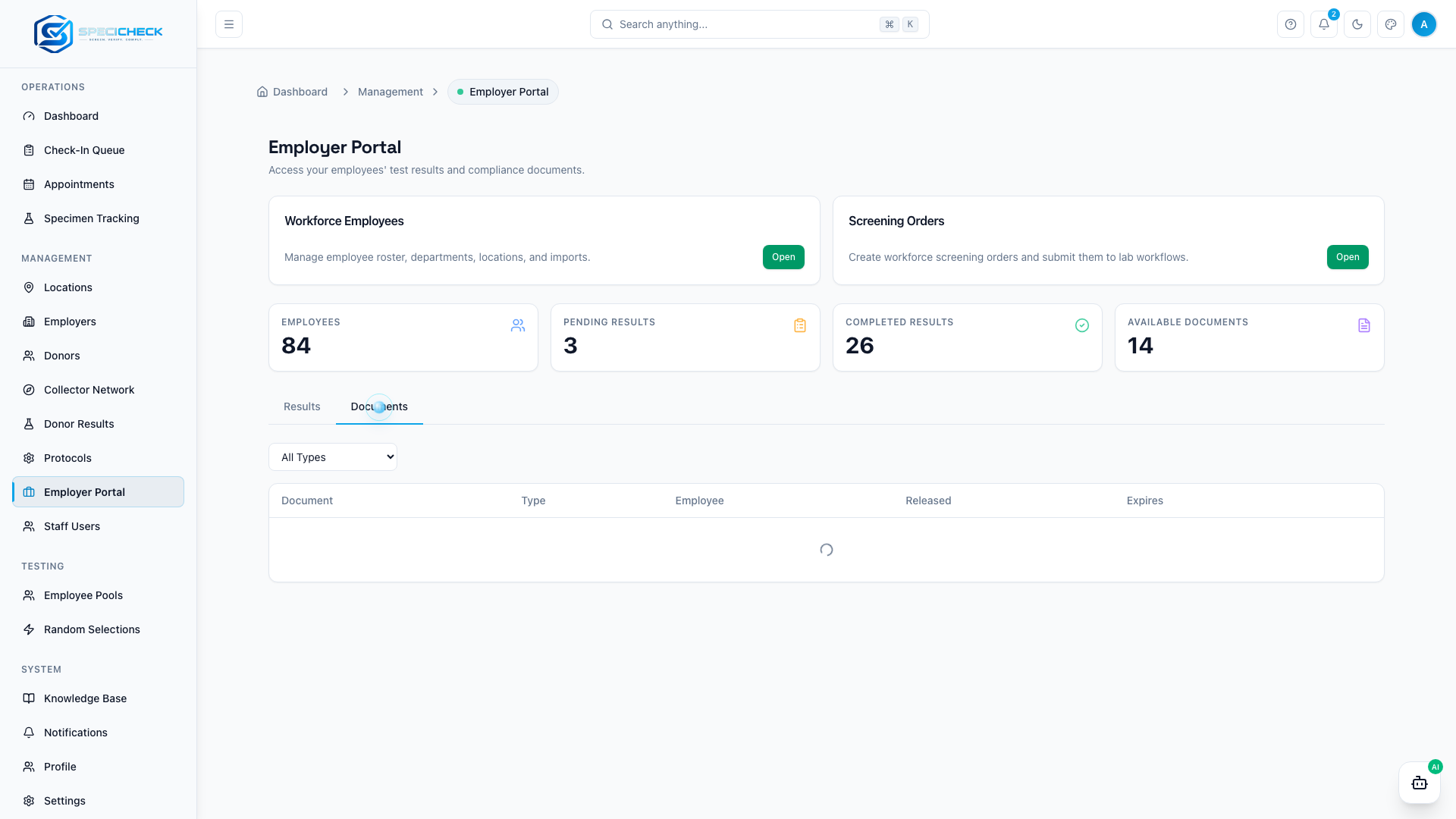The image size is (1456, 819).
Task: Go to Management breadcrumb link
Action: [x=391, y=92]
